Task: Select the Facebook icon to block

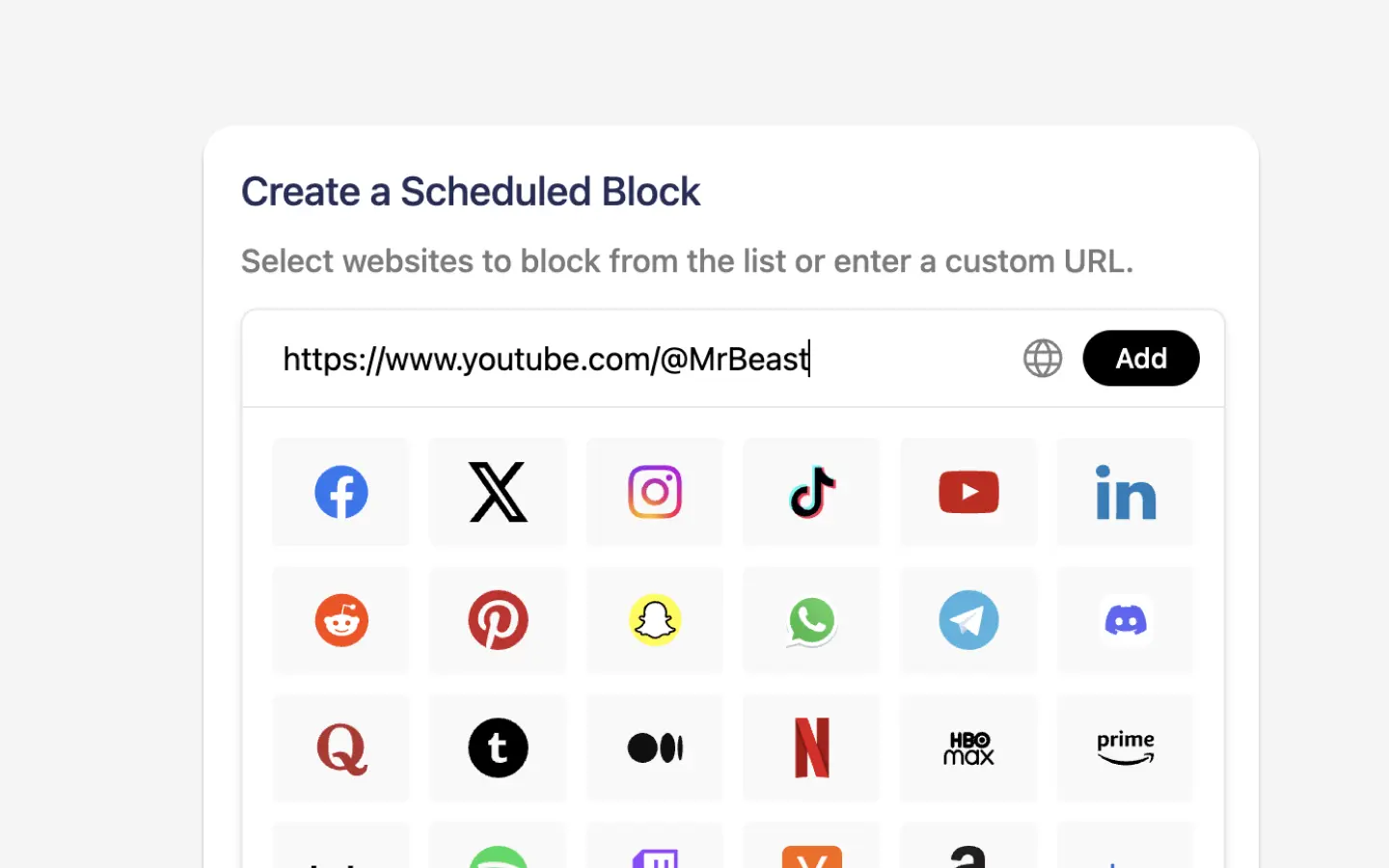Action: [x=340, y=492]
